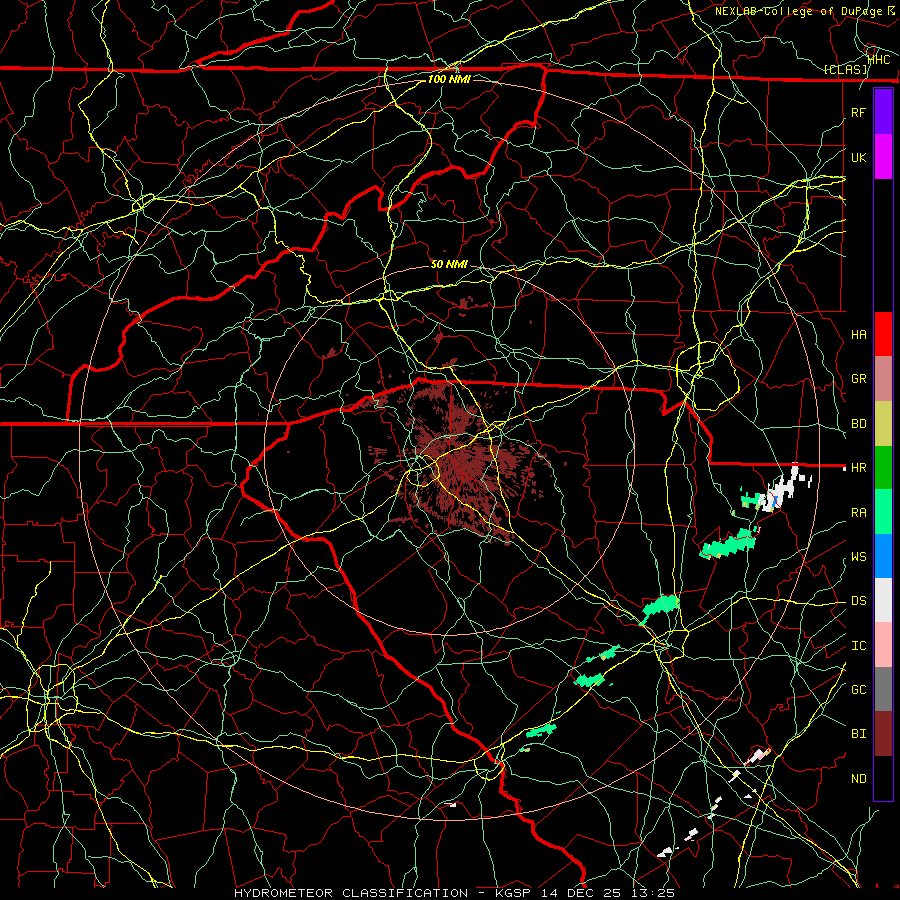The height and width of the screenshot is (900, 900).
Task: Click the 'UK' legend label
Action: 858,157
